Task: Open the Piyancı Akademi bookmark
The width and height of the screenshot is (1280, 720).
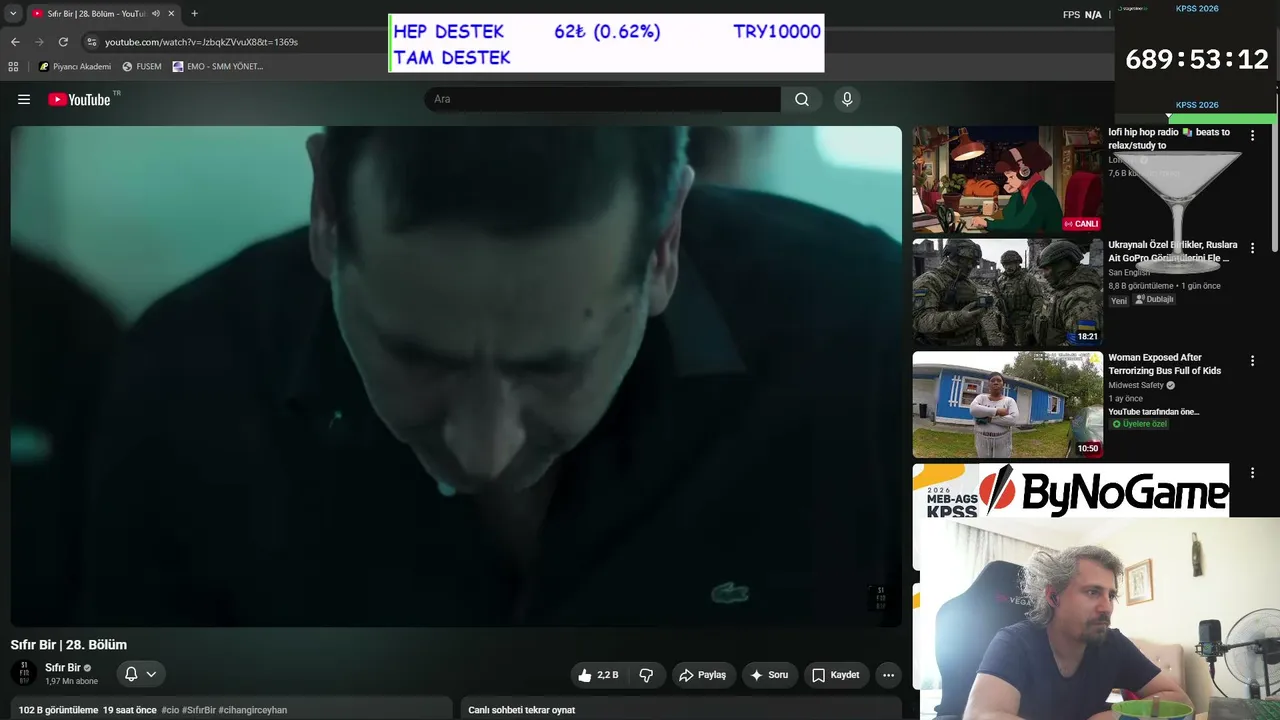Action: 75,67
